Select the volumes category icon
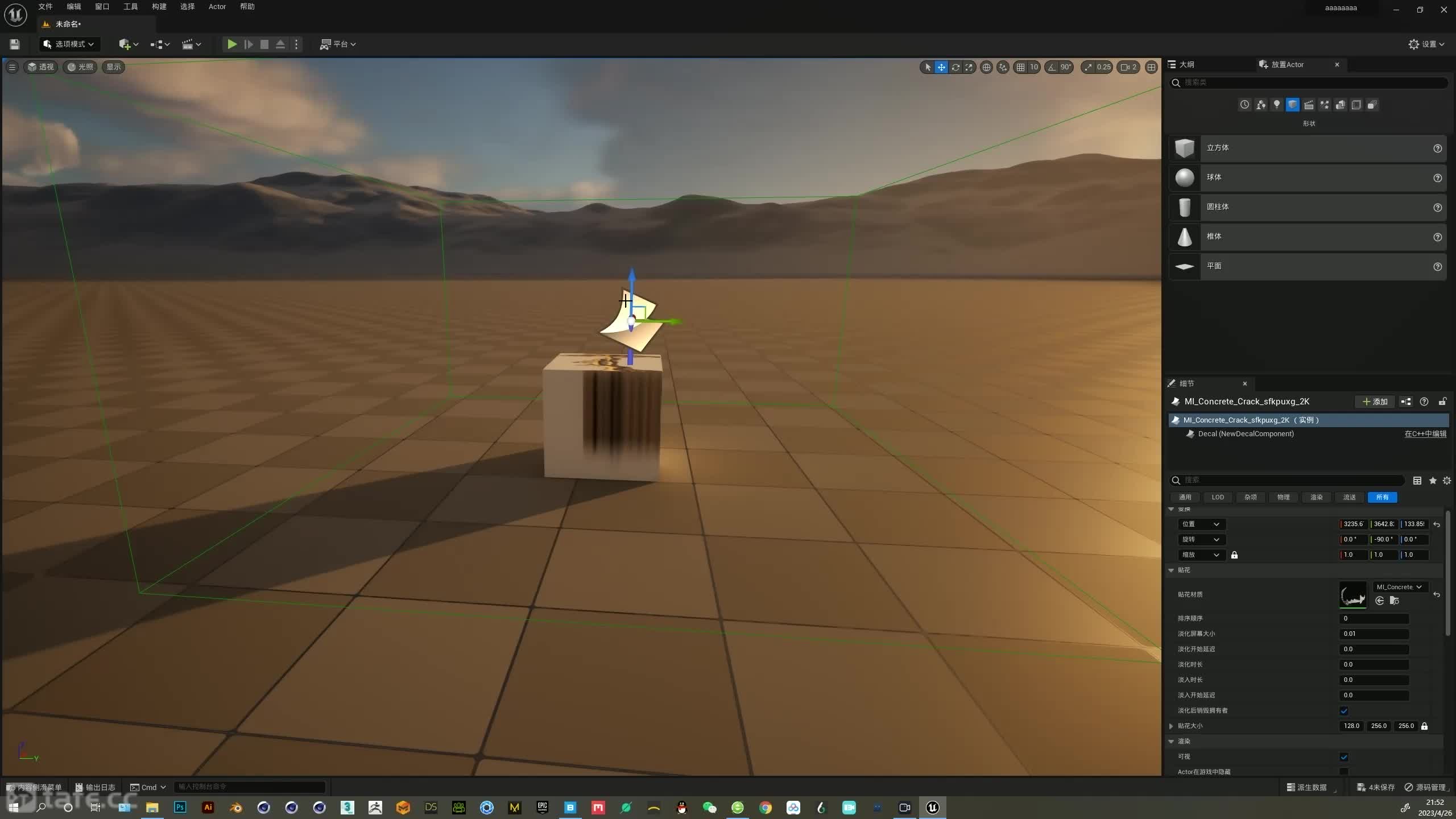 coord(1356,105)
